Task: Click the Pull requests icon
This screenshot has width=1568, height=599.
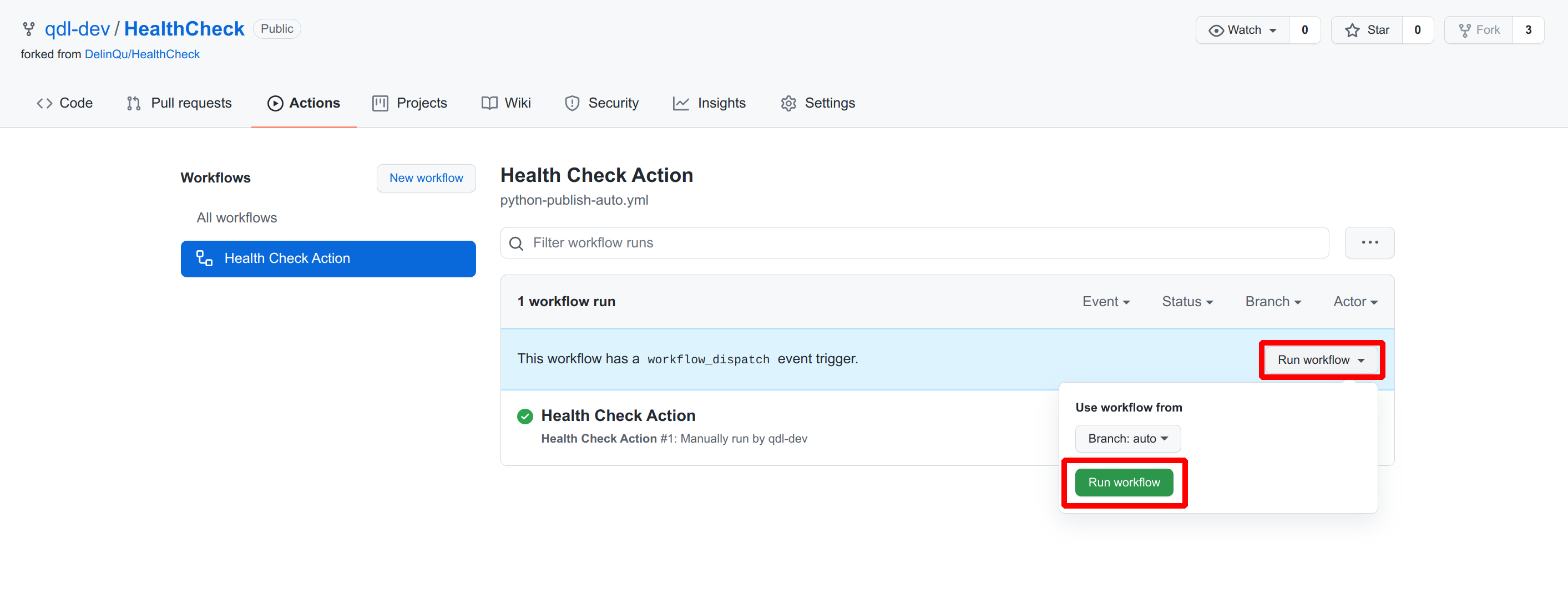Action: tap(133, 104)
